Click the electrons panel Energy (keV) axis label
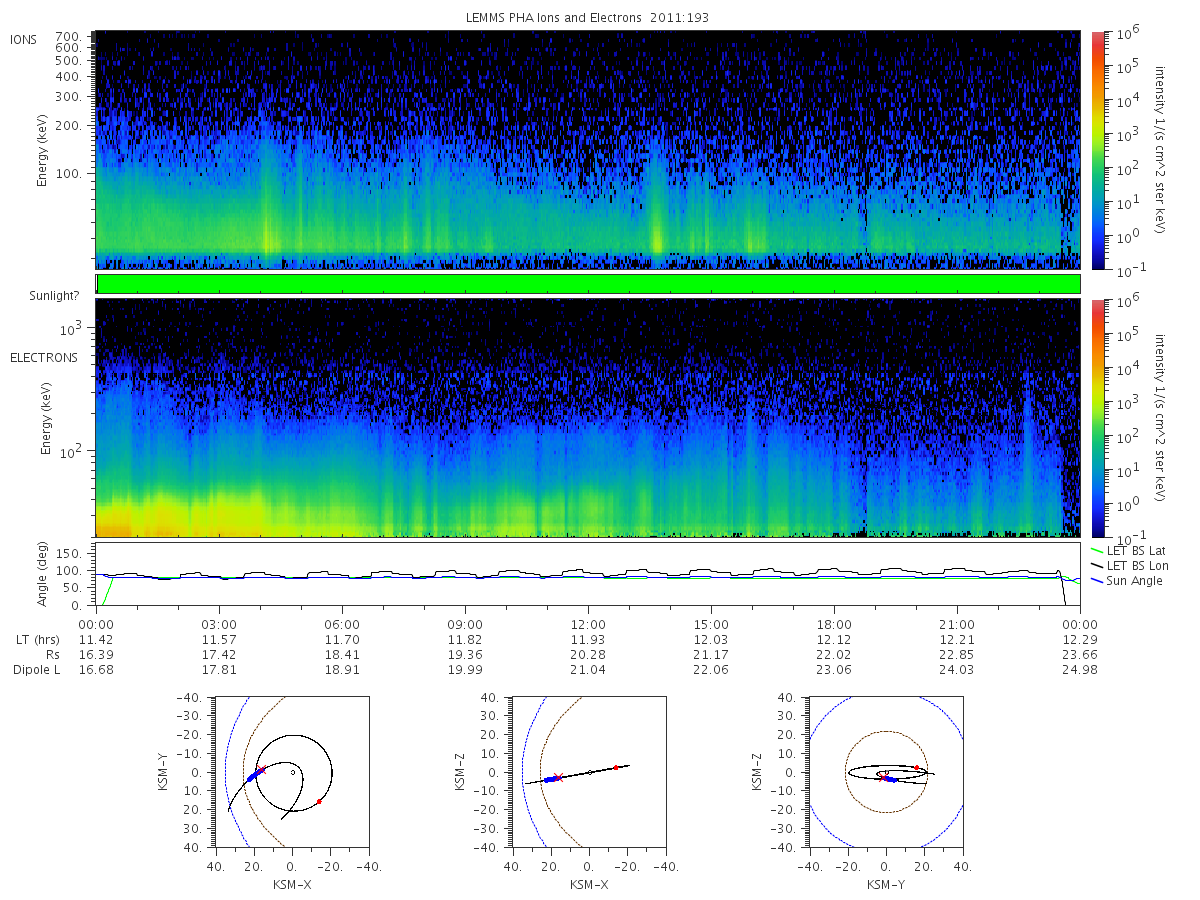 tap(46, 418)
